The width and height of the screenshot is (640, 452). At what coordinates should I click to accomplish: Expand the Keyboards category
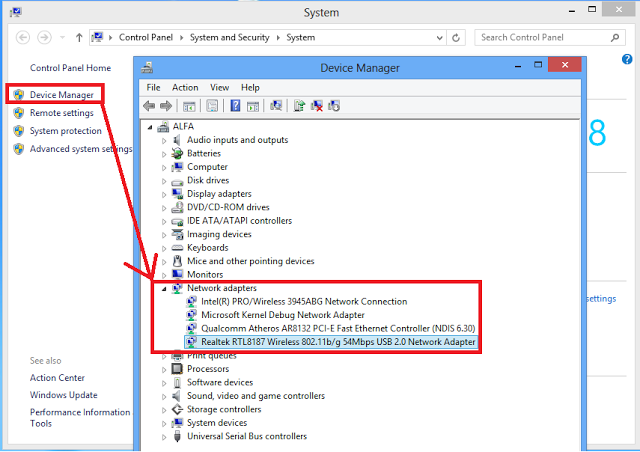point(164,249)
